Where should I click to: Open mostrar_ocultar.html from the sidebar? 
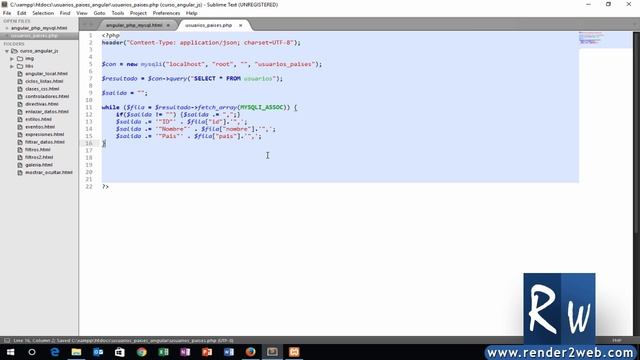(49, 172)
